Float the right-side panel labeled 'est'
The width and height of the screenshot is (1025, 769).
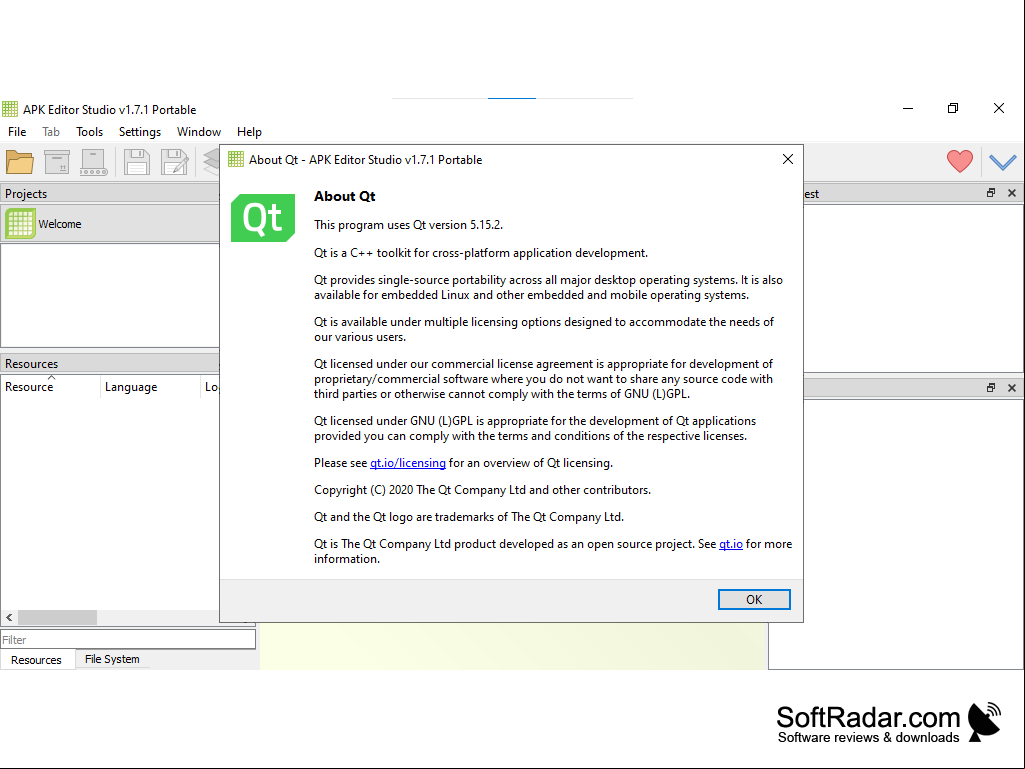991,193
